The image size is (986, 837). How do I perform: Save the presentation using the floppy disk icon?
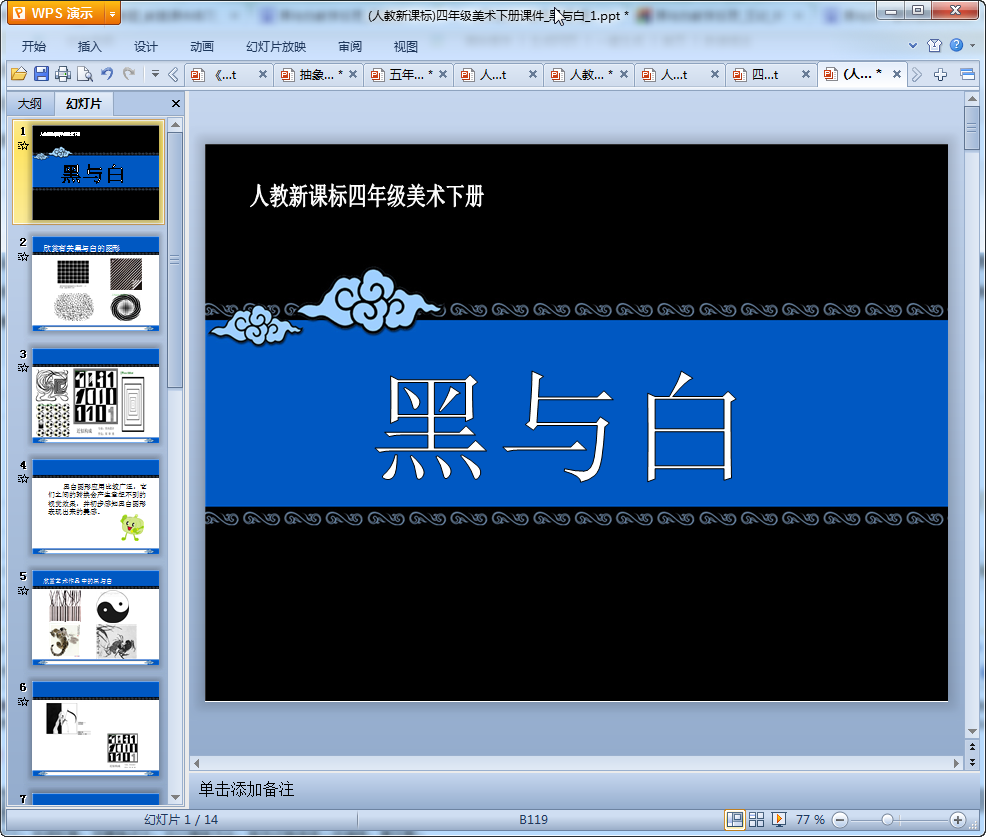click(42, 74)
